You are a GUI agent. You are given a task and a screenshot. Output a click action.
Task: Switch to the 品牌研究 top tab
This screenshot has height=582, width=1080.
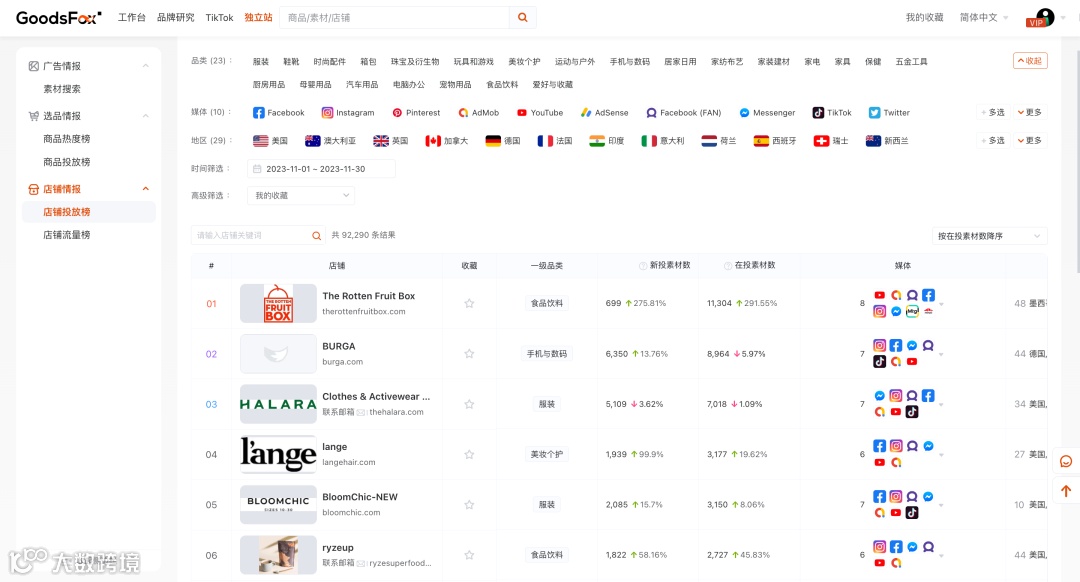click(176, 18)
